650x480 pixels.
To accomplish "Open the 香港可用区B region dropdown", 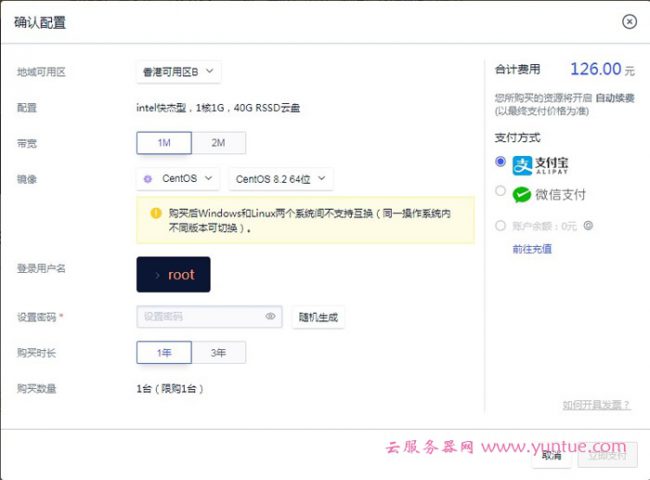I will [178, 72].
